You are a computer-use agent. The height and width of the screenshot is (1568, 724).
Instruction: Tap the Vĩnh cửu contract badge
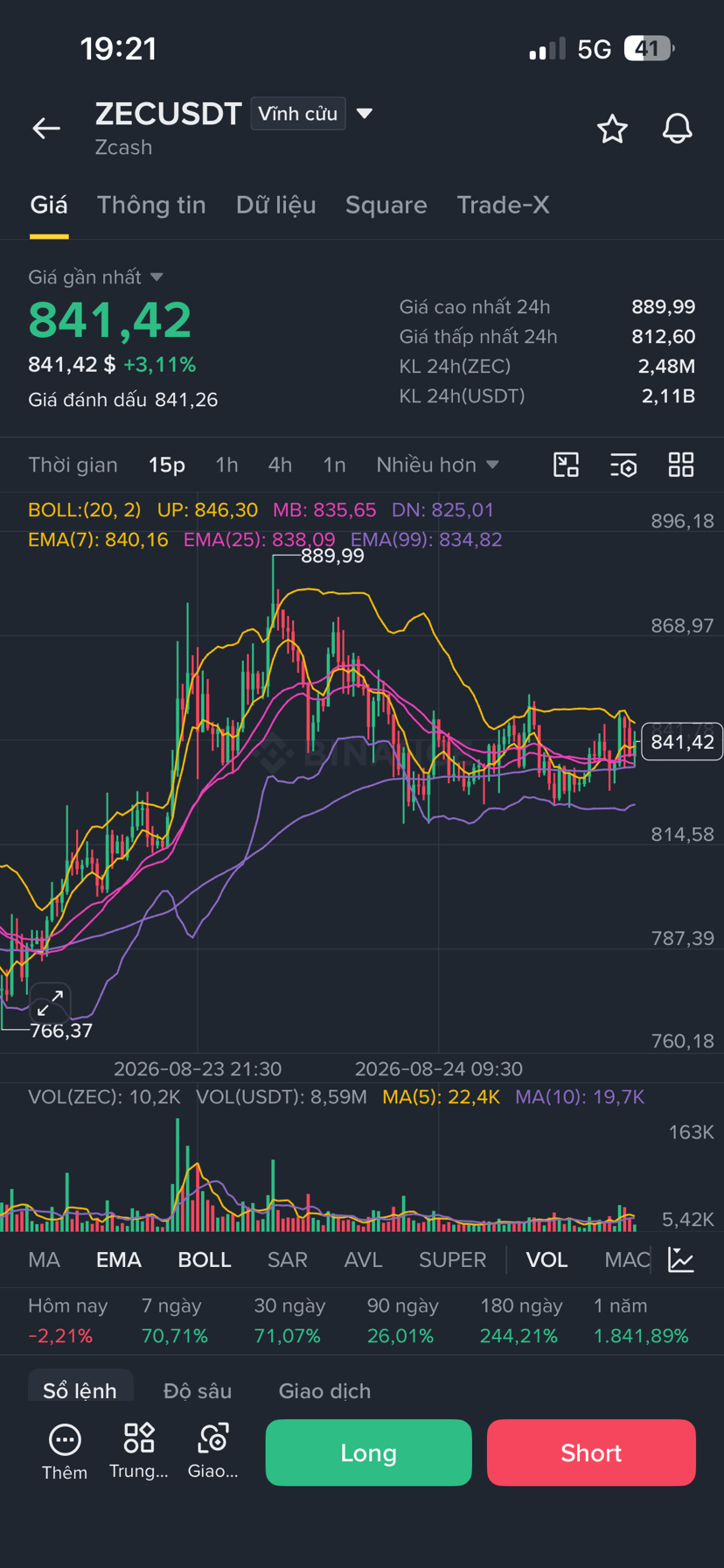coord(298,114)
